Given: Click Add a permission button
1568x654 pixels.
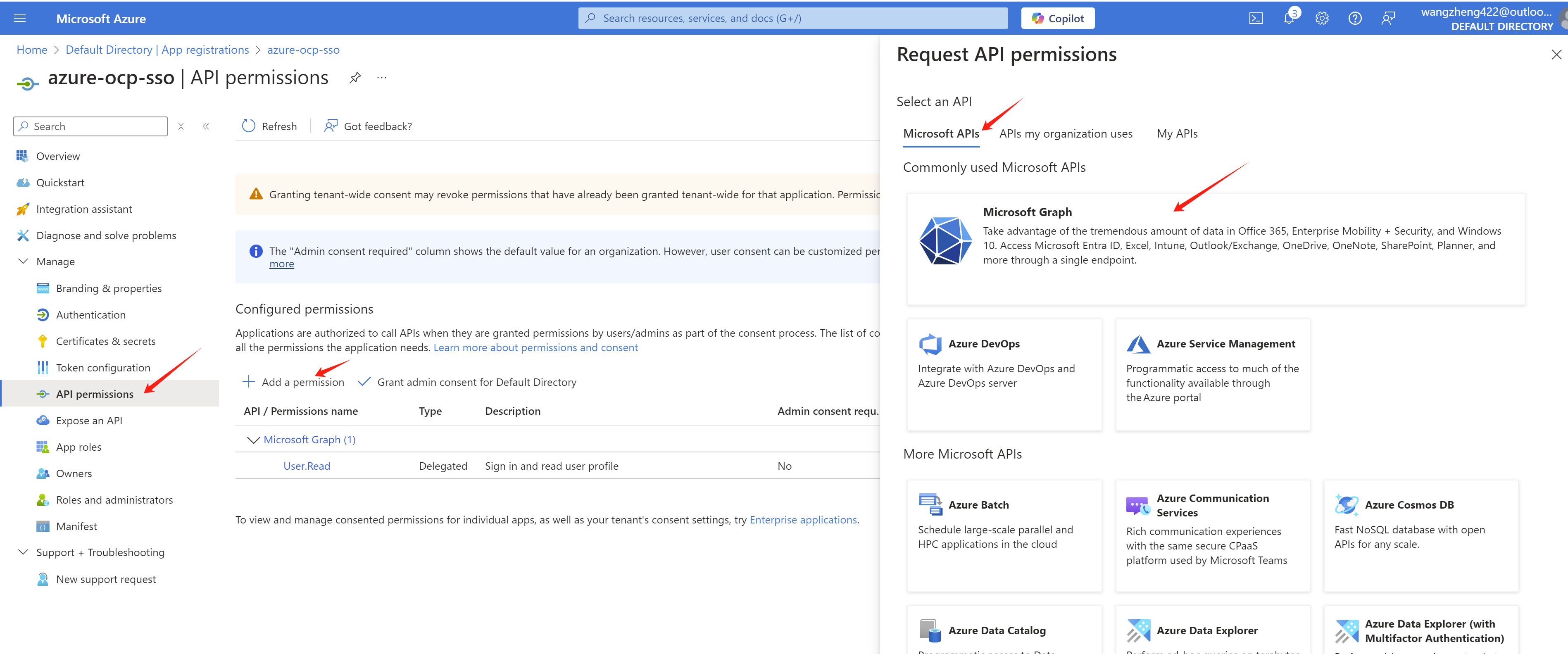Looking at the screenshot, I should [293, 382].
